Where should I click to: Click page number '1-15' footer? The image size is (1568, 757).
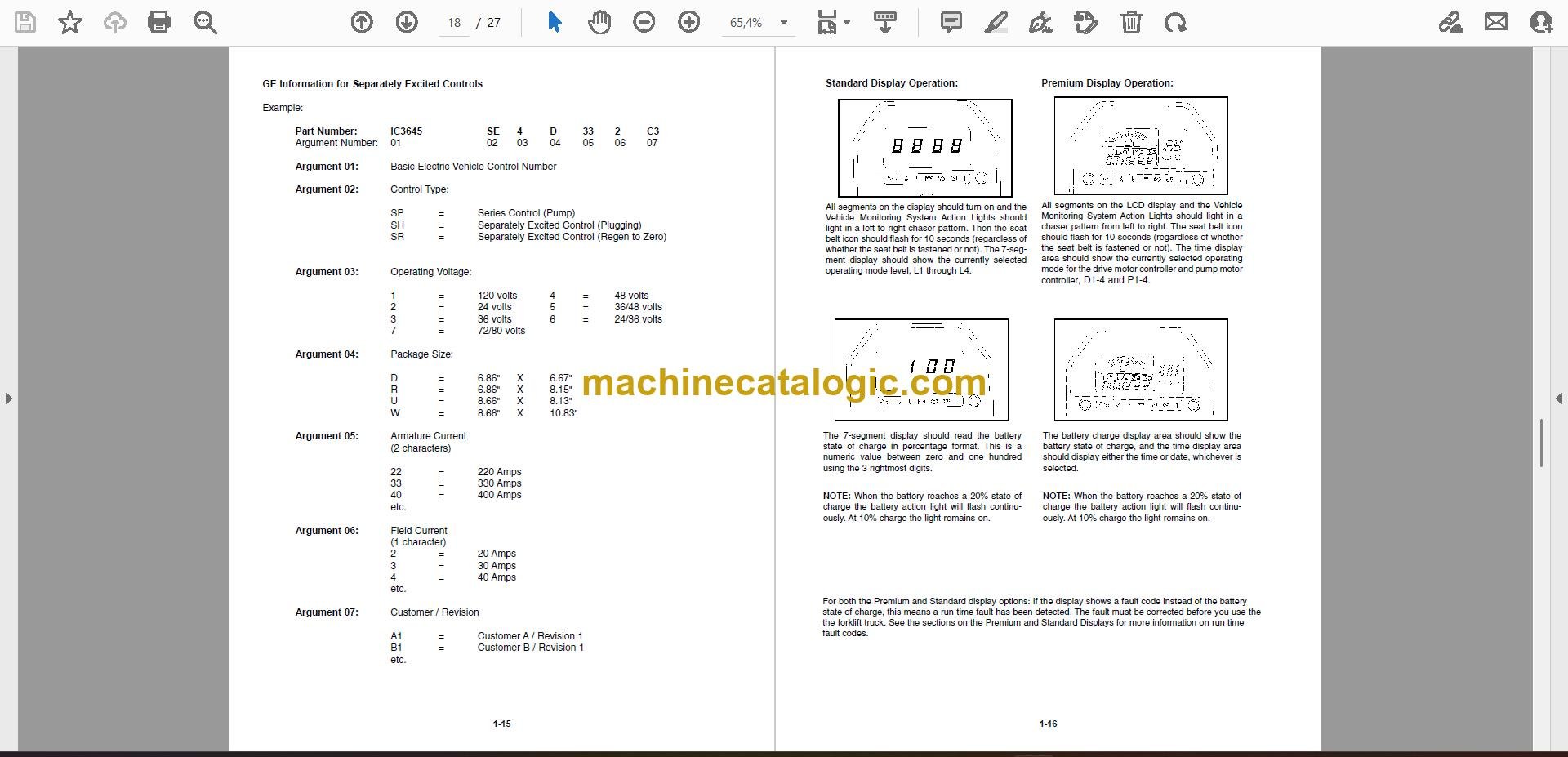coord(502,724)
